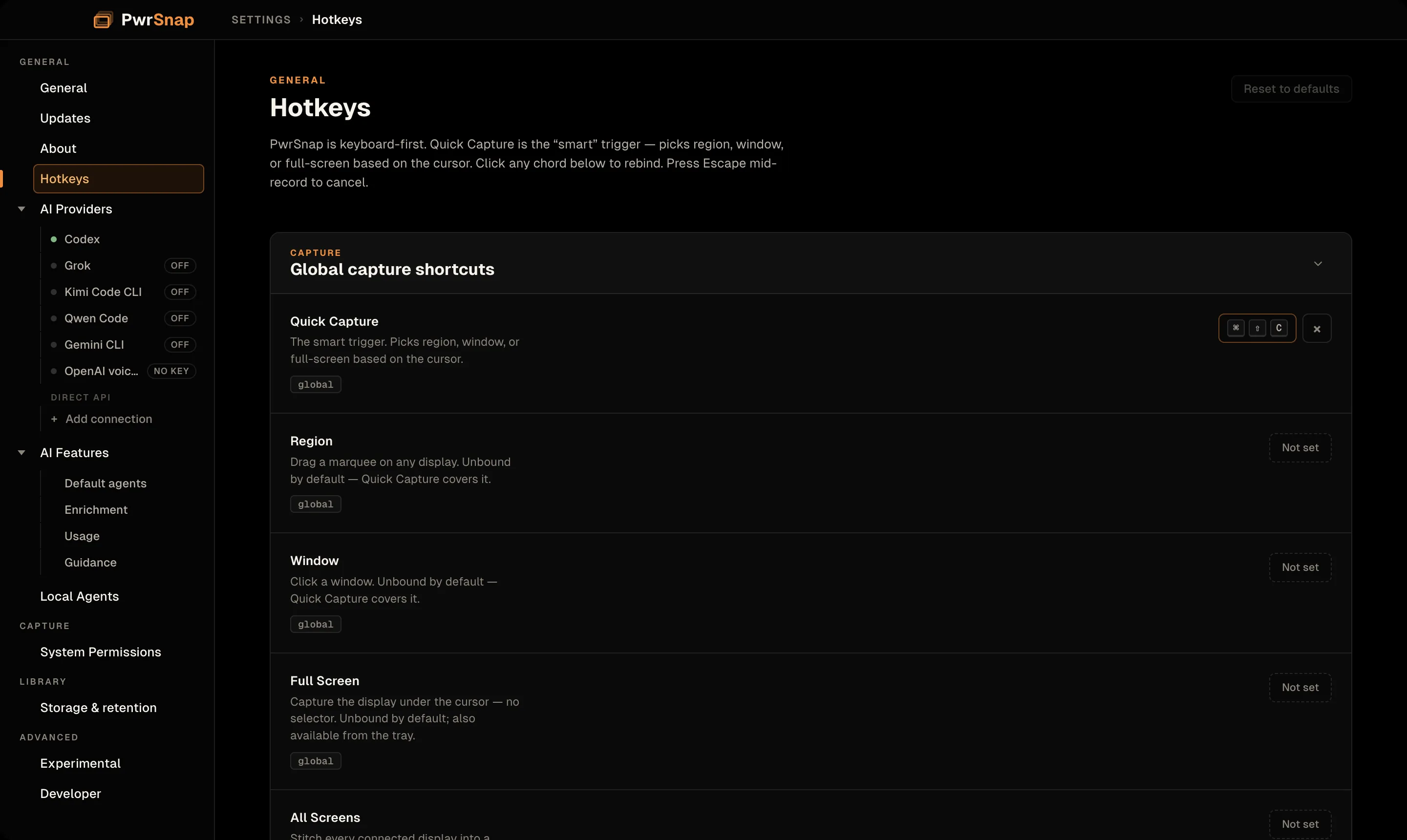
Task: Select the Grok provider
Action: [x=78, y=266]
